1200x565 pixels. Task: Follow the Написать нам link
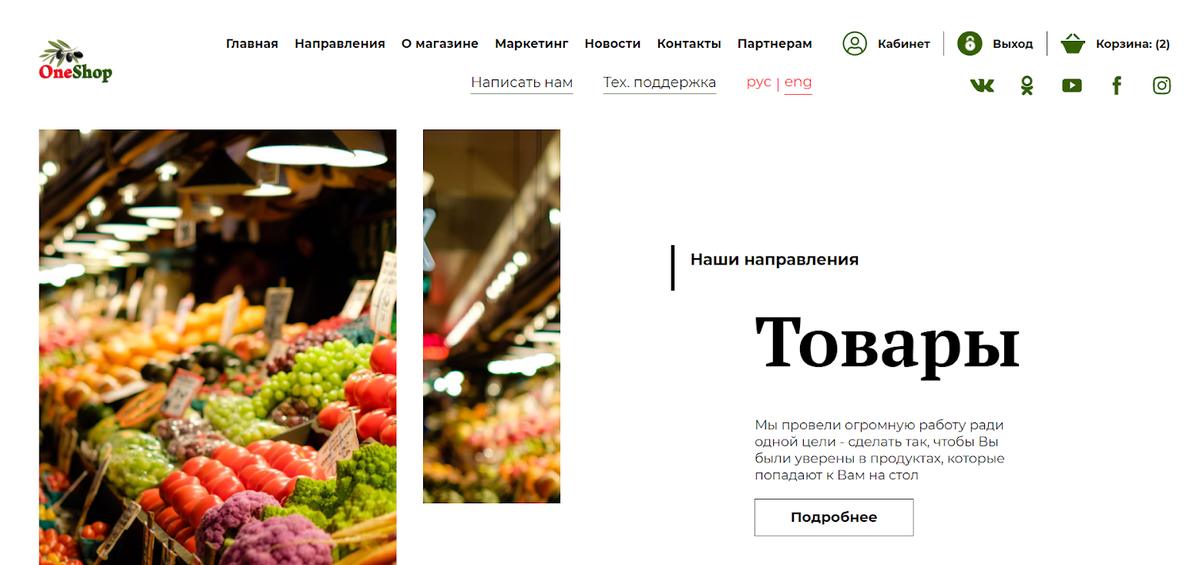point(522,83)
